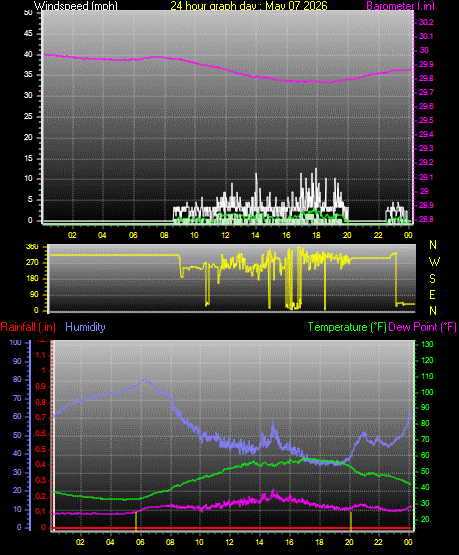Click the 100 value on humidity axis
This screenshot has height=555, width=459.
click(15, 342)
